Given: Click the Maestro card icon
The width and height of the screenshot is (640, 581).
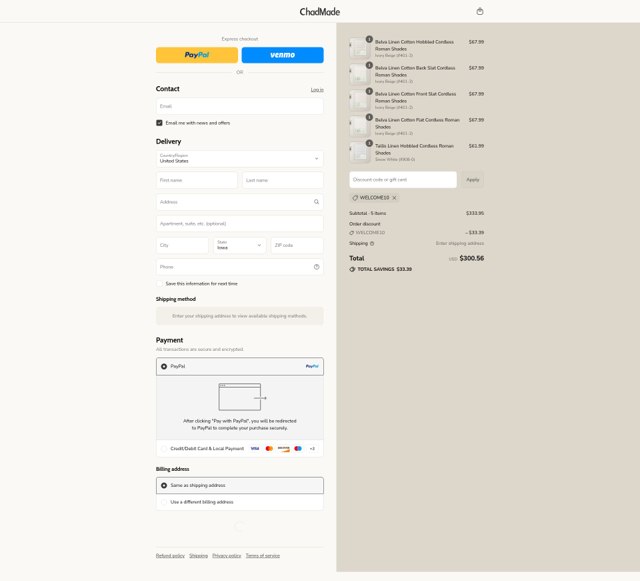Looking at the screenshot, I should (298, 448).
